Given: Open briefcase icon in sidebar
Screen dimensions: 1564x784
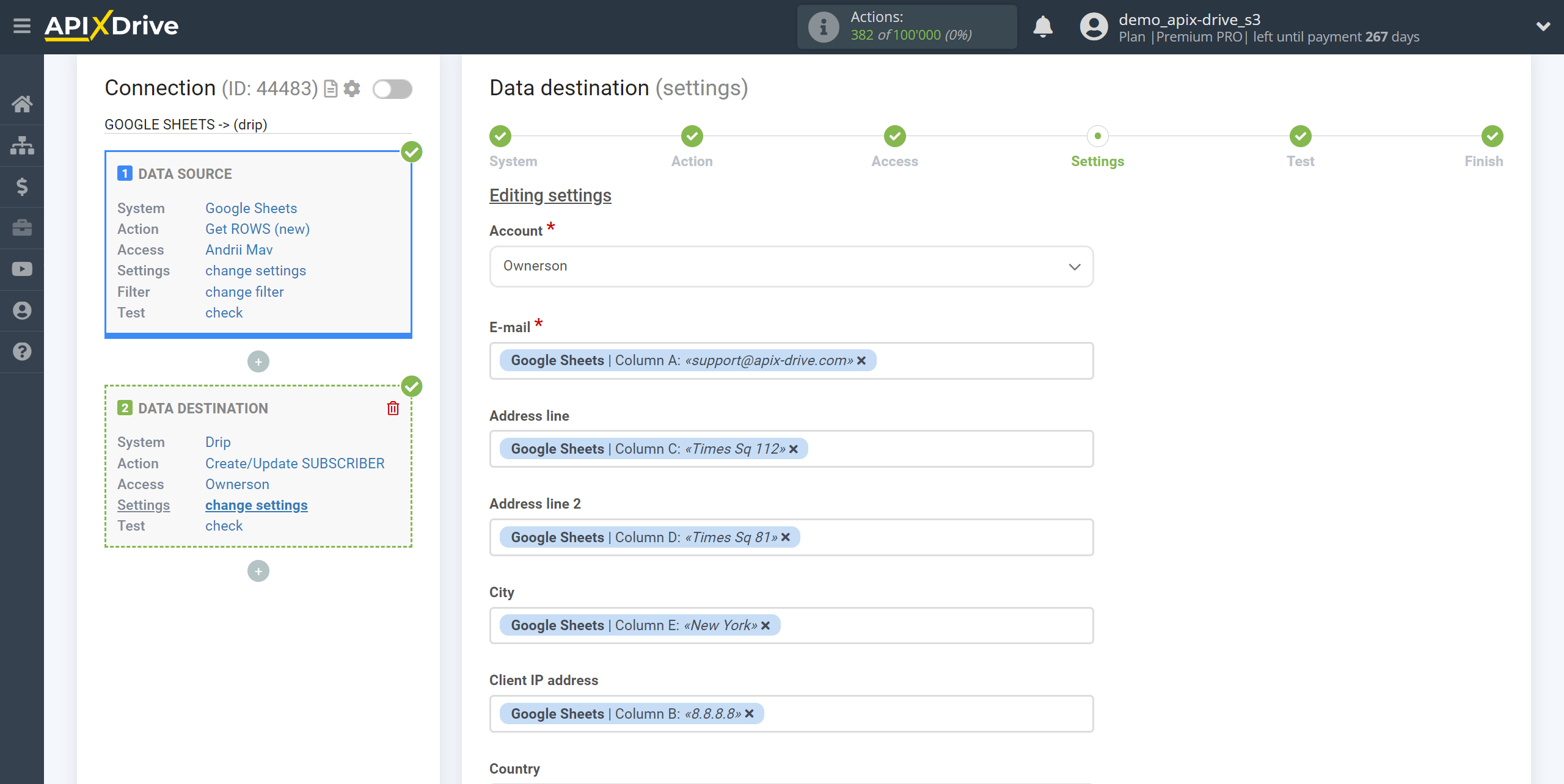Looking at the screenshot, I should click(22, 228).
